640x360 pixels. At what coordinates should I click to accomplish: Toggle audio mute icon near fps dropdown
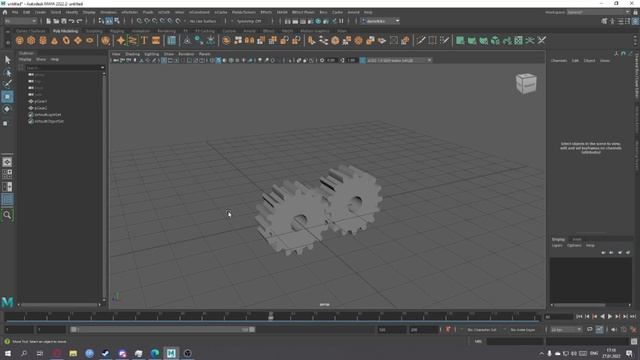click(x=614, y=329)
